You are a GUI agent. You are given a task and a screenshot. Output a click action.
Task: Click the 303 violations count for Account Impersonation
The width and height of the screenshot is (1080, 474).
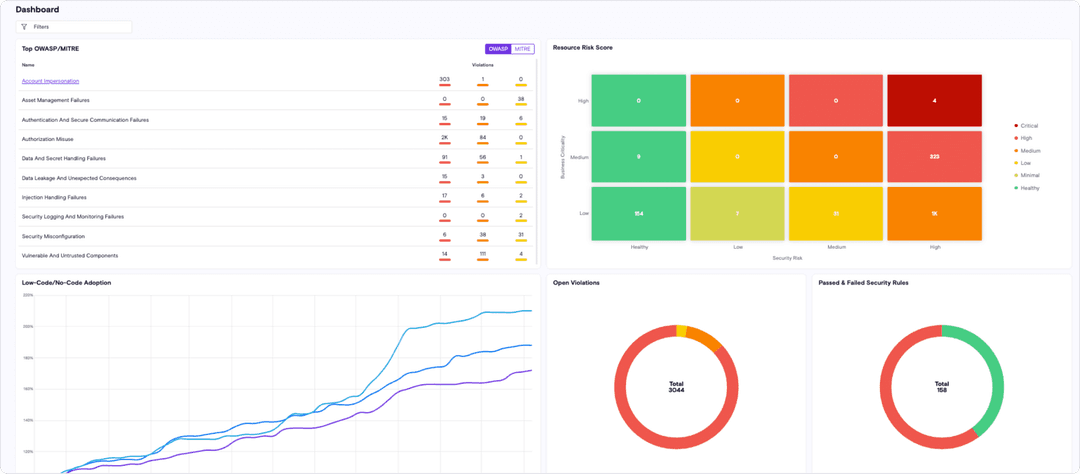coord(444,79)
